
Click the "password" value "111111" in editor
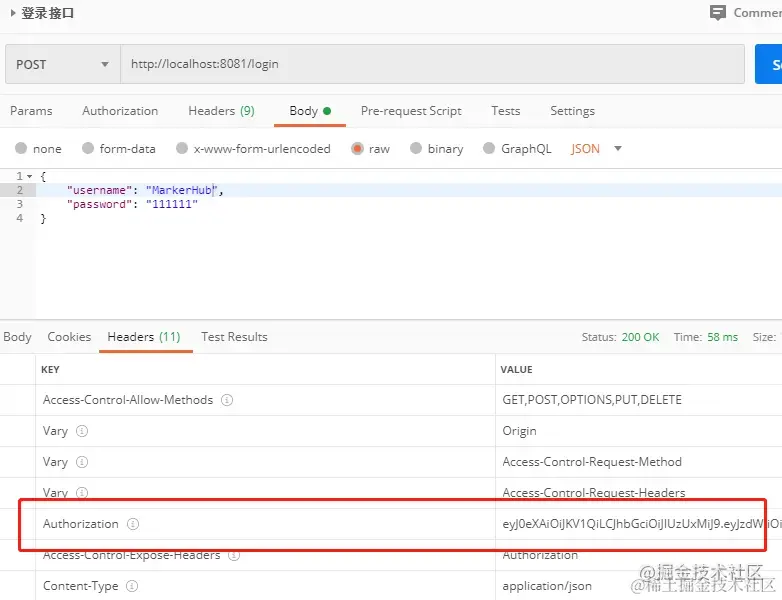point(172,204)
